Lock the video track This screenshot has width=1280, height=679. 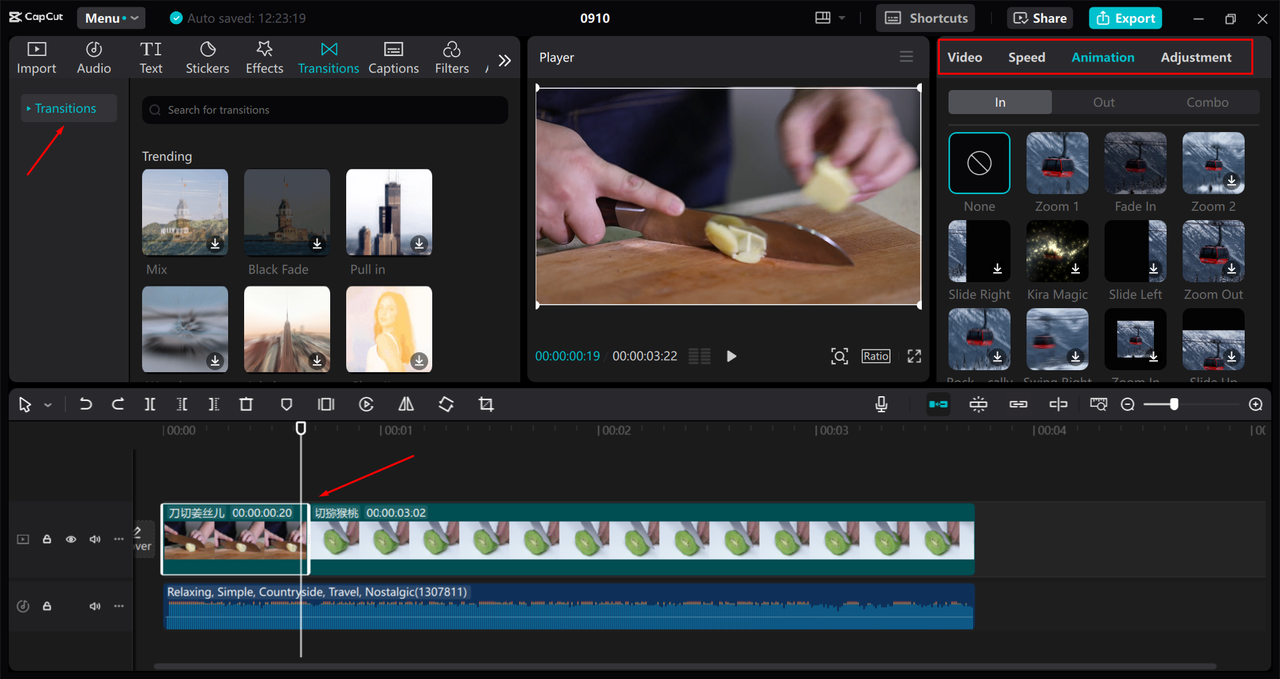[x=47, y=539]
